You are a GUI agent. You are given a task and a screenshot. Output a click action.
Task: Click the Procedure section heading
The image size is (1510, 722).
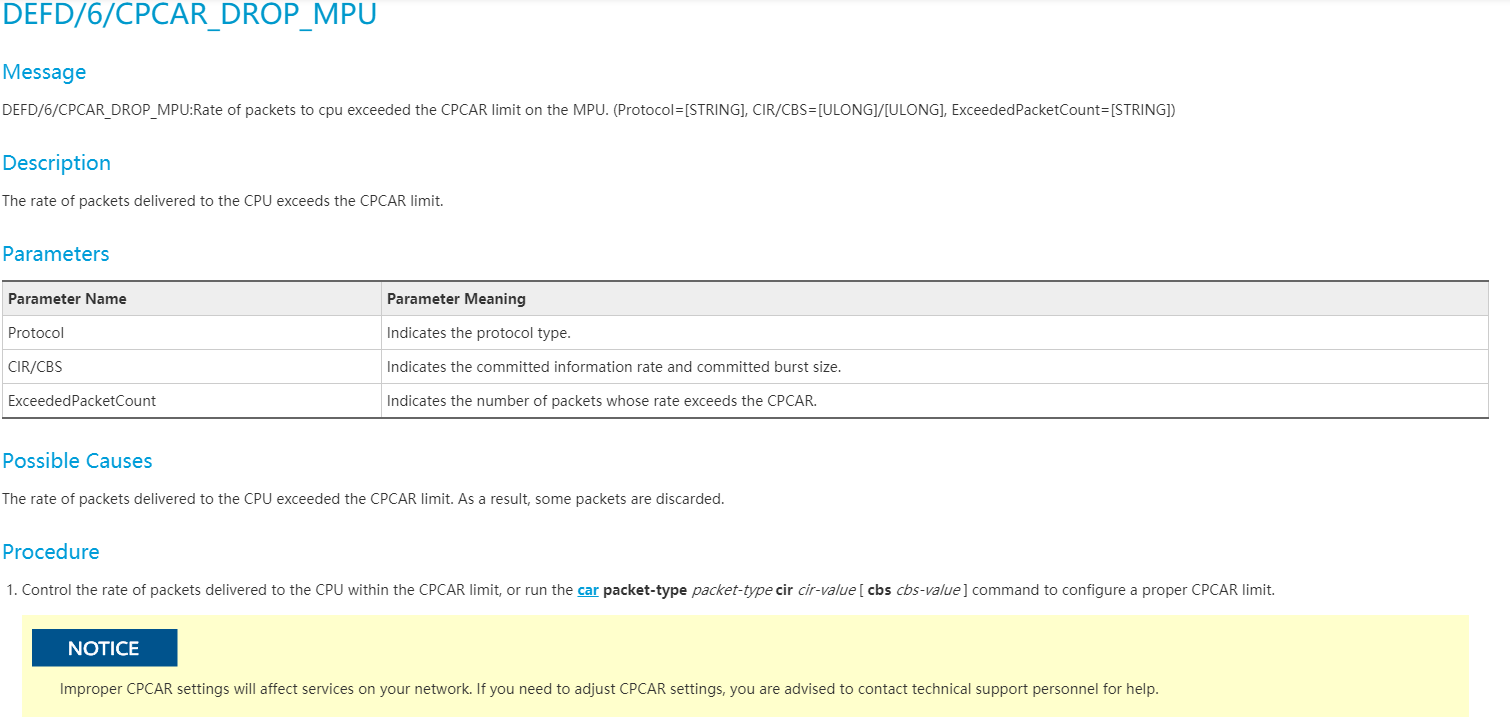(x=51, y=552)
